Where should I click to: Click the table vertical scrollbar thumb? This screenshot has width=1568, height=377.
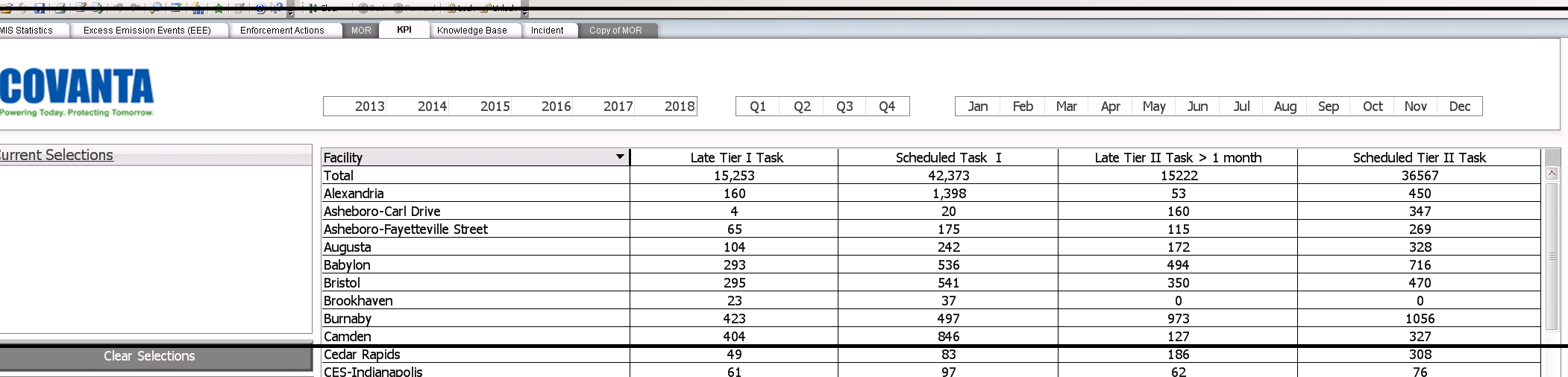pos(1552,256)
